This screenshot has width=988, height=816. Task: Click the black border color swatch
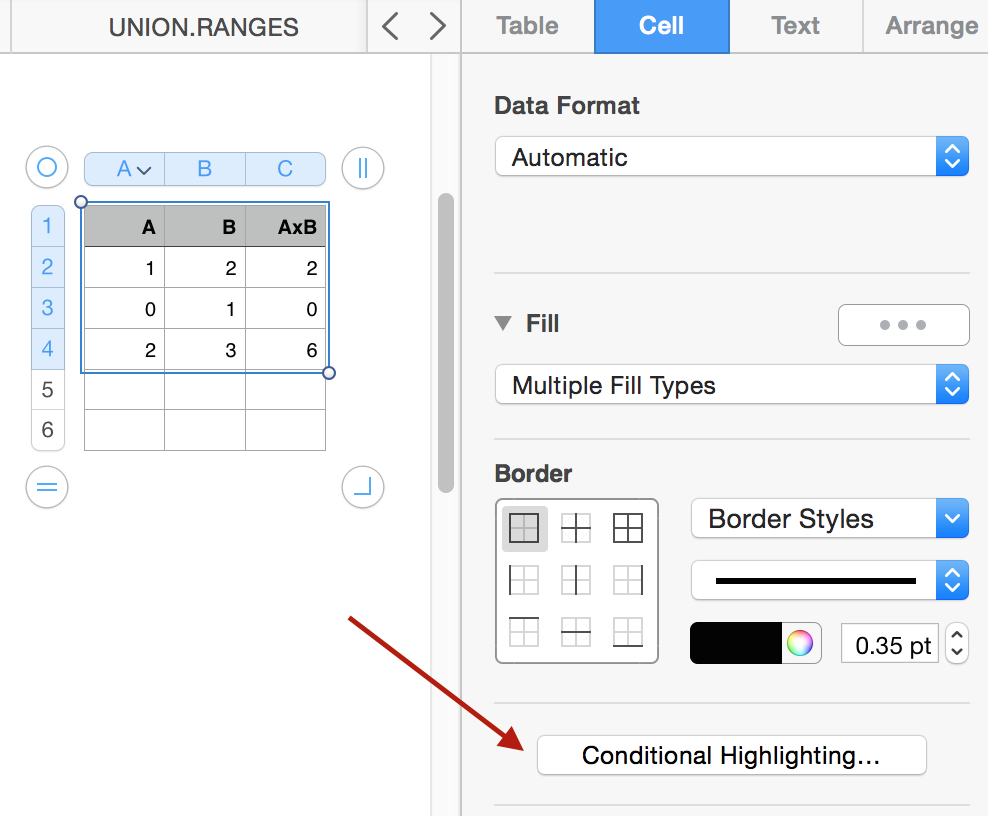click(735, 644)
